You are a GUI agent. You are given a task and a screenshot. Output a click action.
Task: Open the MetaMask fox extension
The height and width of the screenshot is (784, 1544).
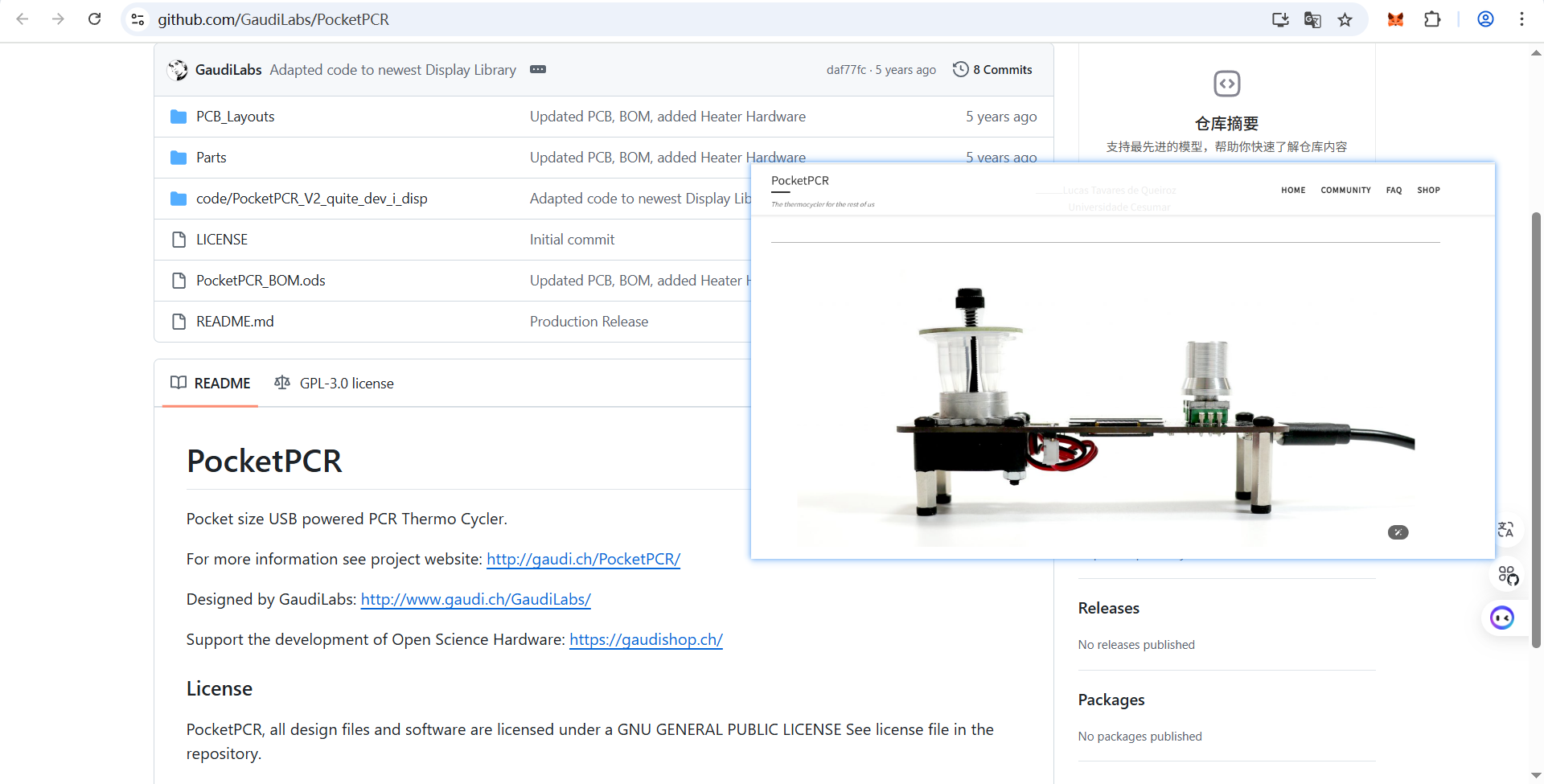pos(1395,19)
